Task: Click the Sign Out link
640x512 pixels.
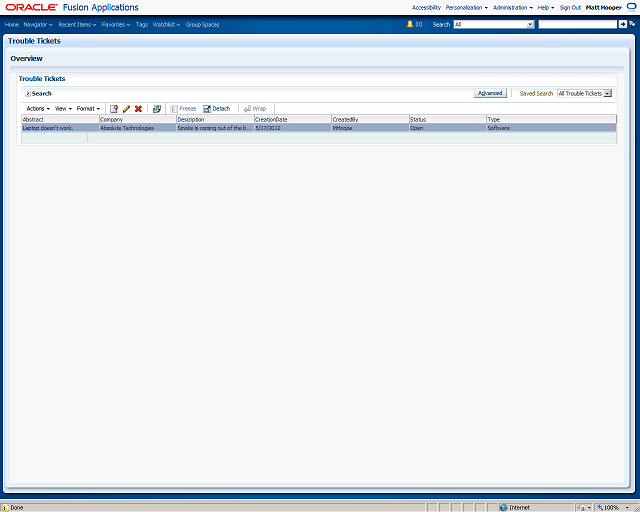Action: (570, 7)
